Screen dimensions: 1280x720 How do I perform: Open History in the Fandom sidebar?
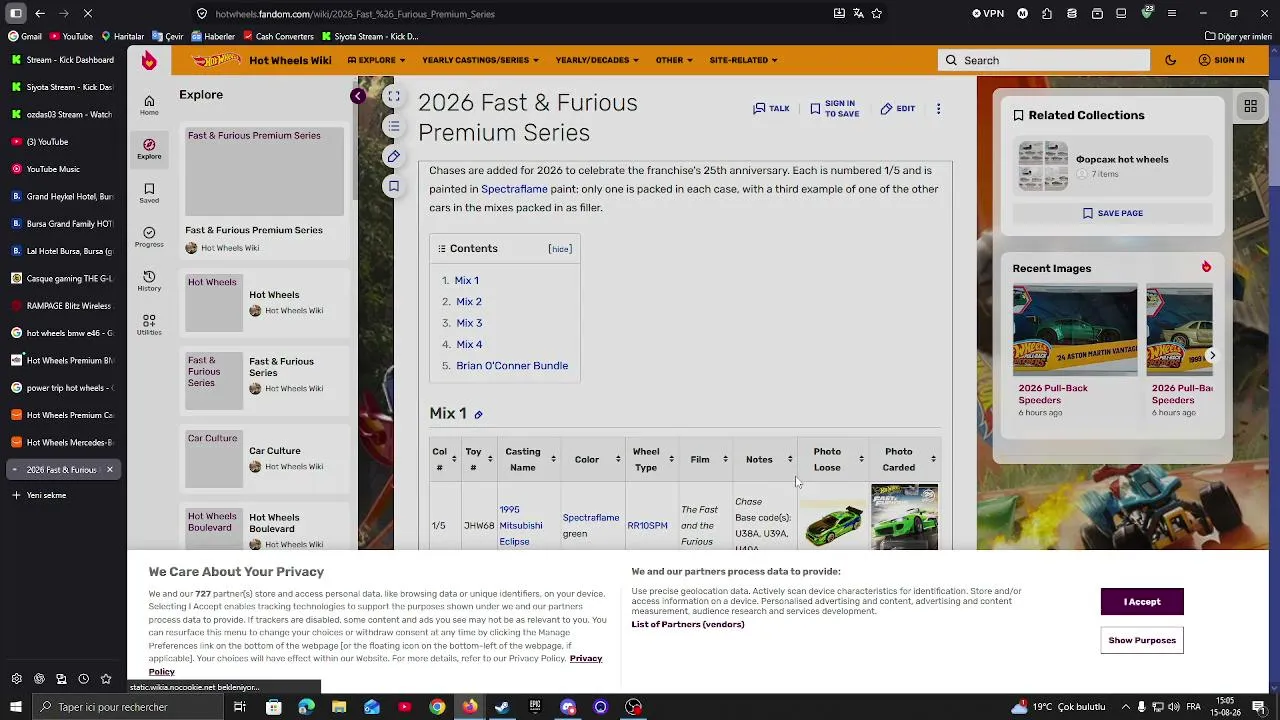(x=149, y=281)
